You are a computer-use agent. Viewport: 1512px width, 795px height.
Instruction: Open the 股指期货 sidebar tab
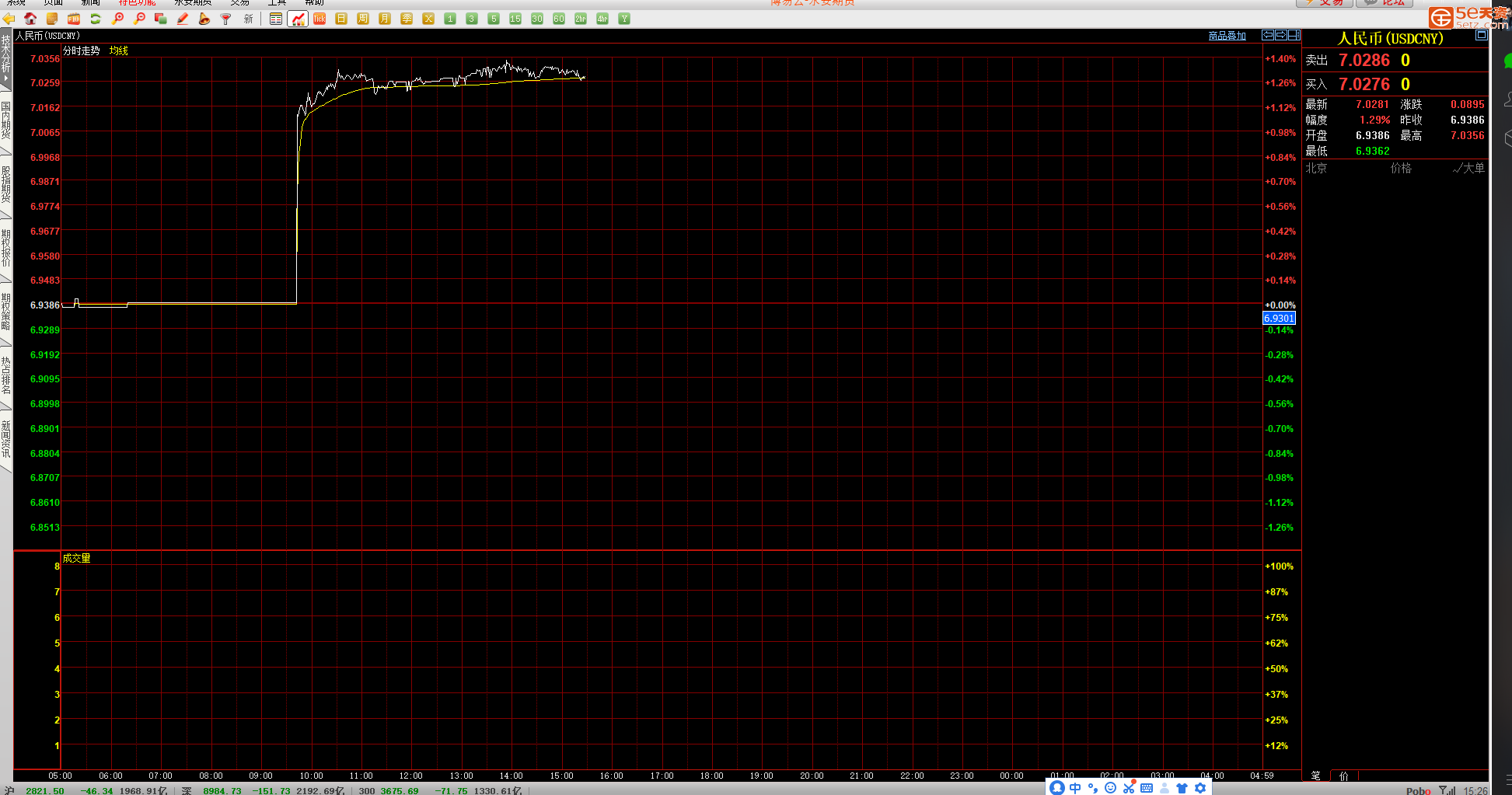(6, 184)
